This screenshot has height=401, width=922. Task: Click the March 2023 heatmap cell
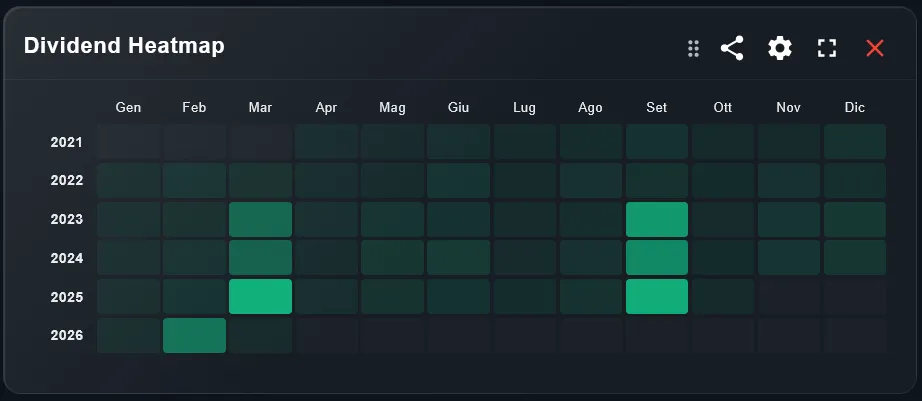[x=260, y=219]
